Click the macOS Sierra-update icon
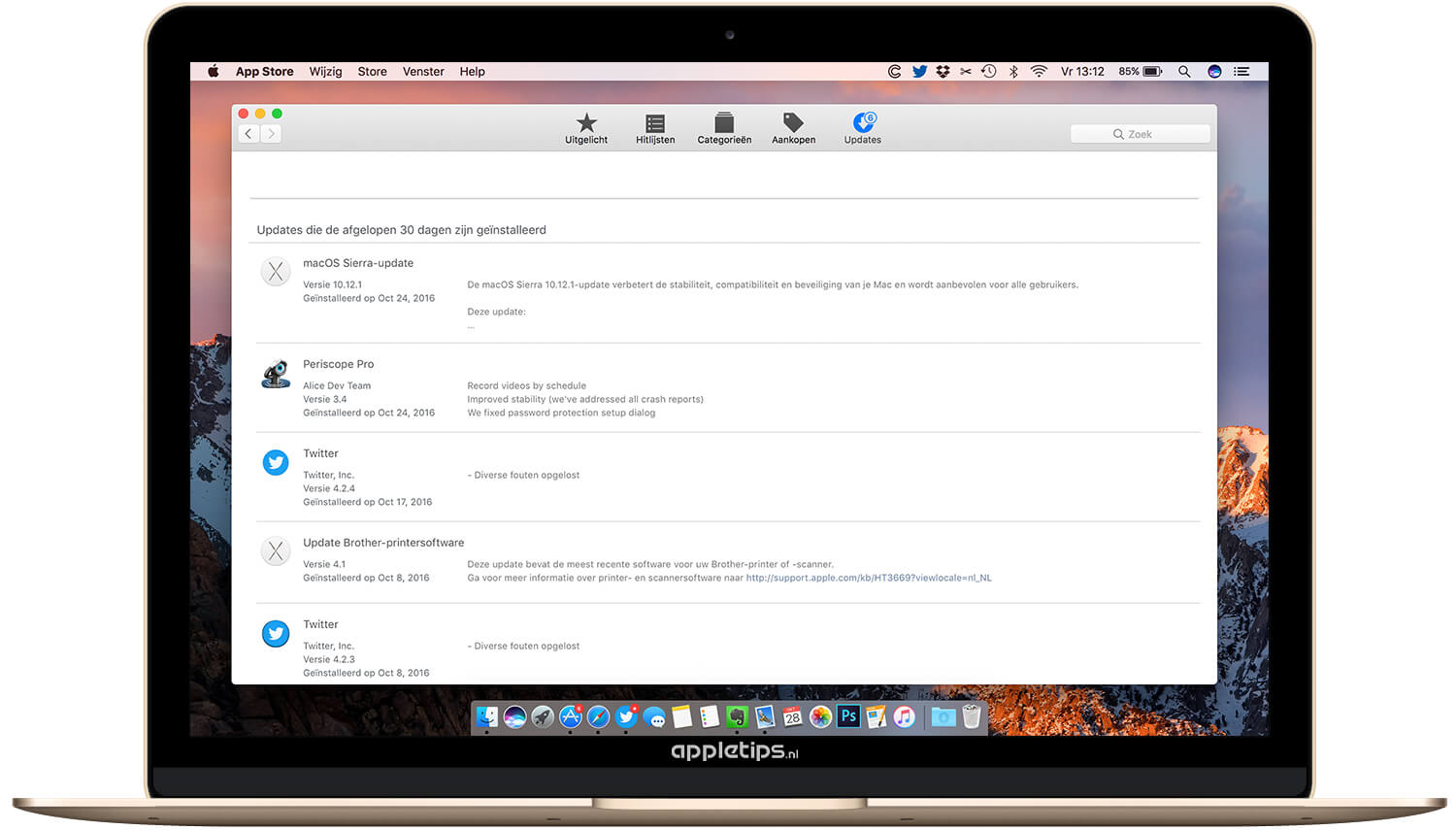The height and width of the screenshot is (830, 1456). coord(276,272)
